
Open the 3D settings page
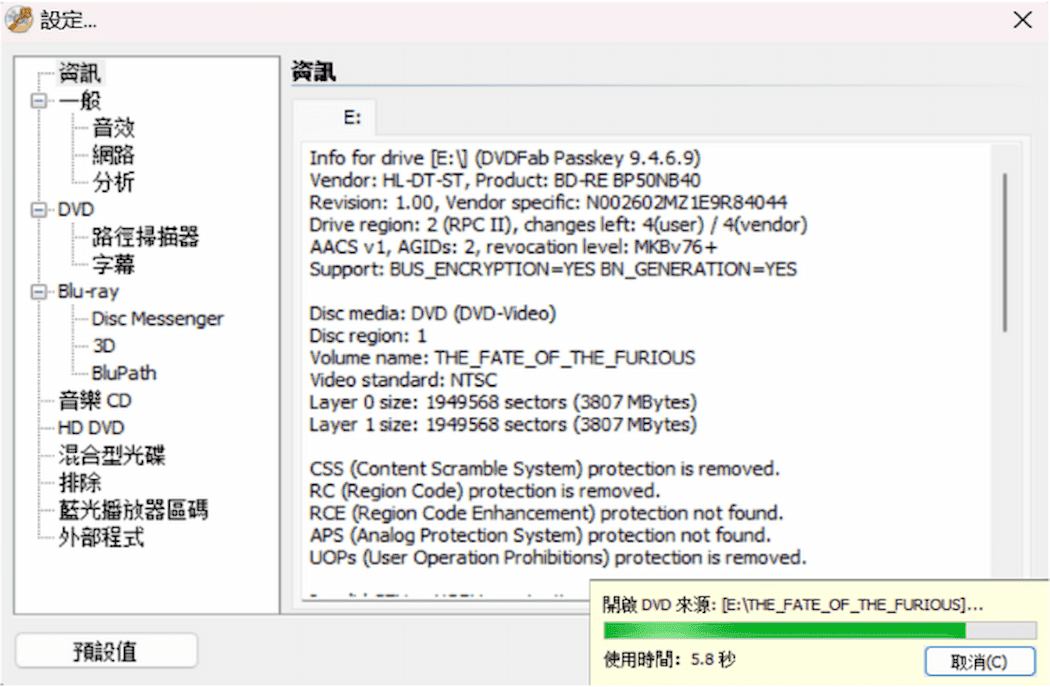(104, 346)
